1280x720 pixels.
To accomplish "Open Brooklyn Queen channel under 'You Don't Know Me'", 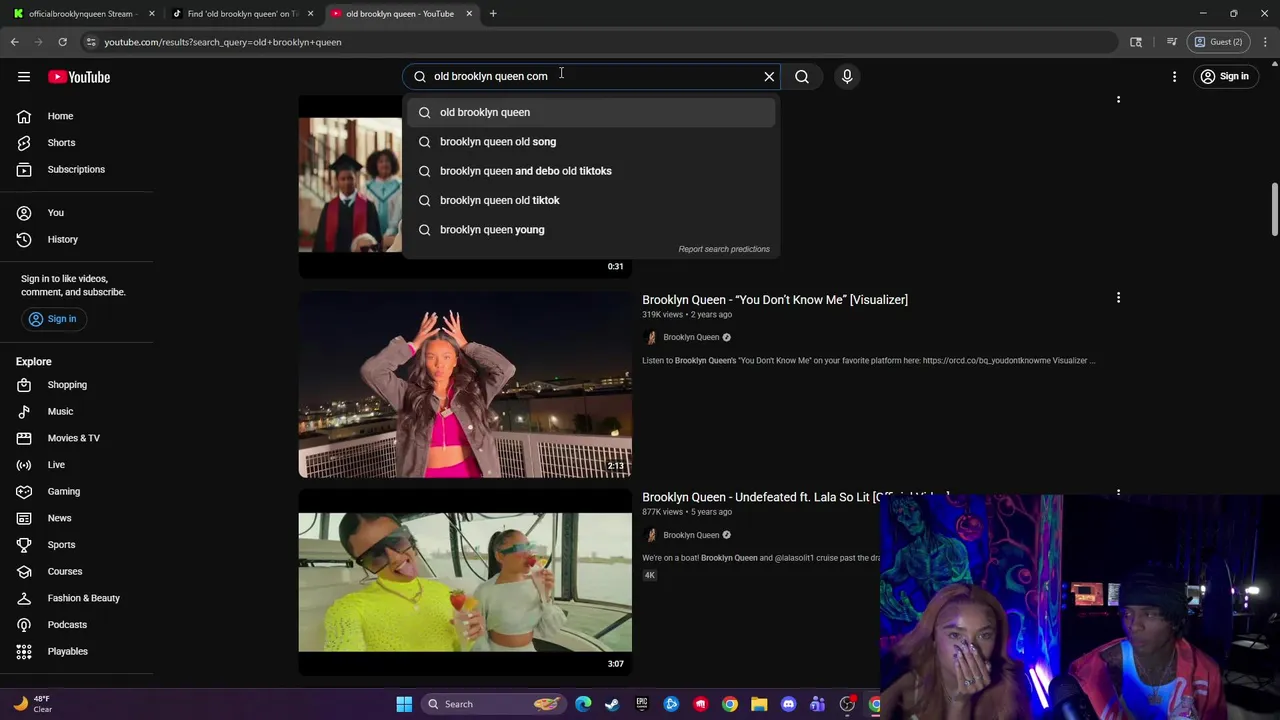I will click(691, 337).
